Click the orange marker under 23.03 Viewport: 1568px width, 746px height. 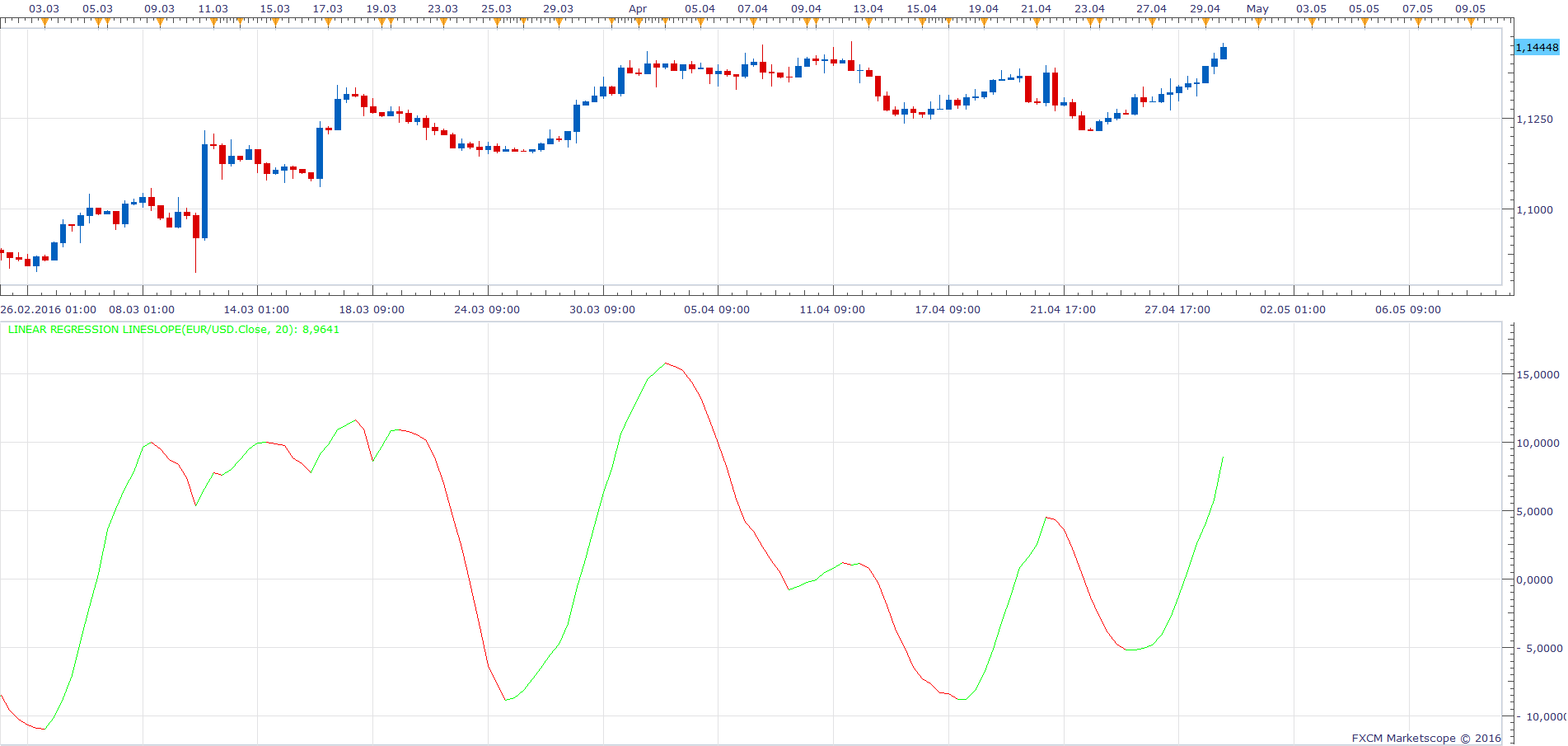pyautogui.click(x=443, y=22)
